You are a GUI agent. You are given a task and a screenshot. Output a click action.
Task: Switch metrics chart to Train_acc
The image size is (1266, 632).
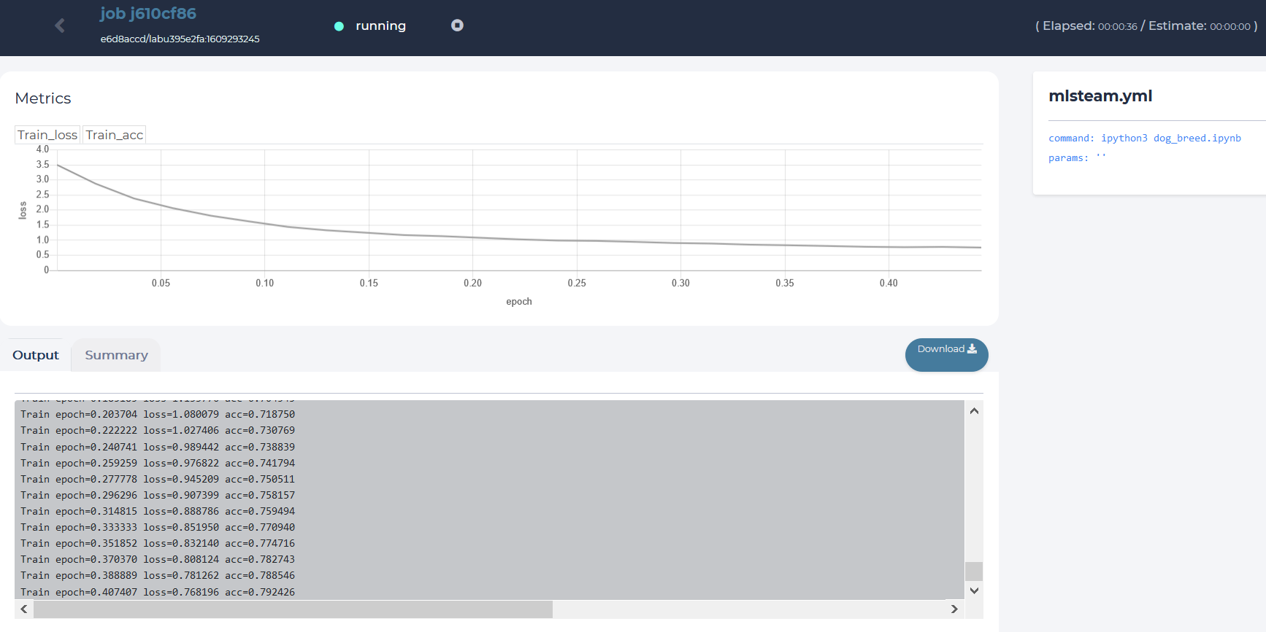pyautogui.click(x=114, y=135)
